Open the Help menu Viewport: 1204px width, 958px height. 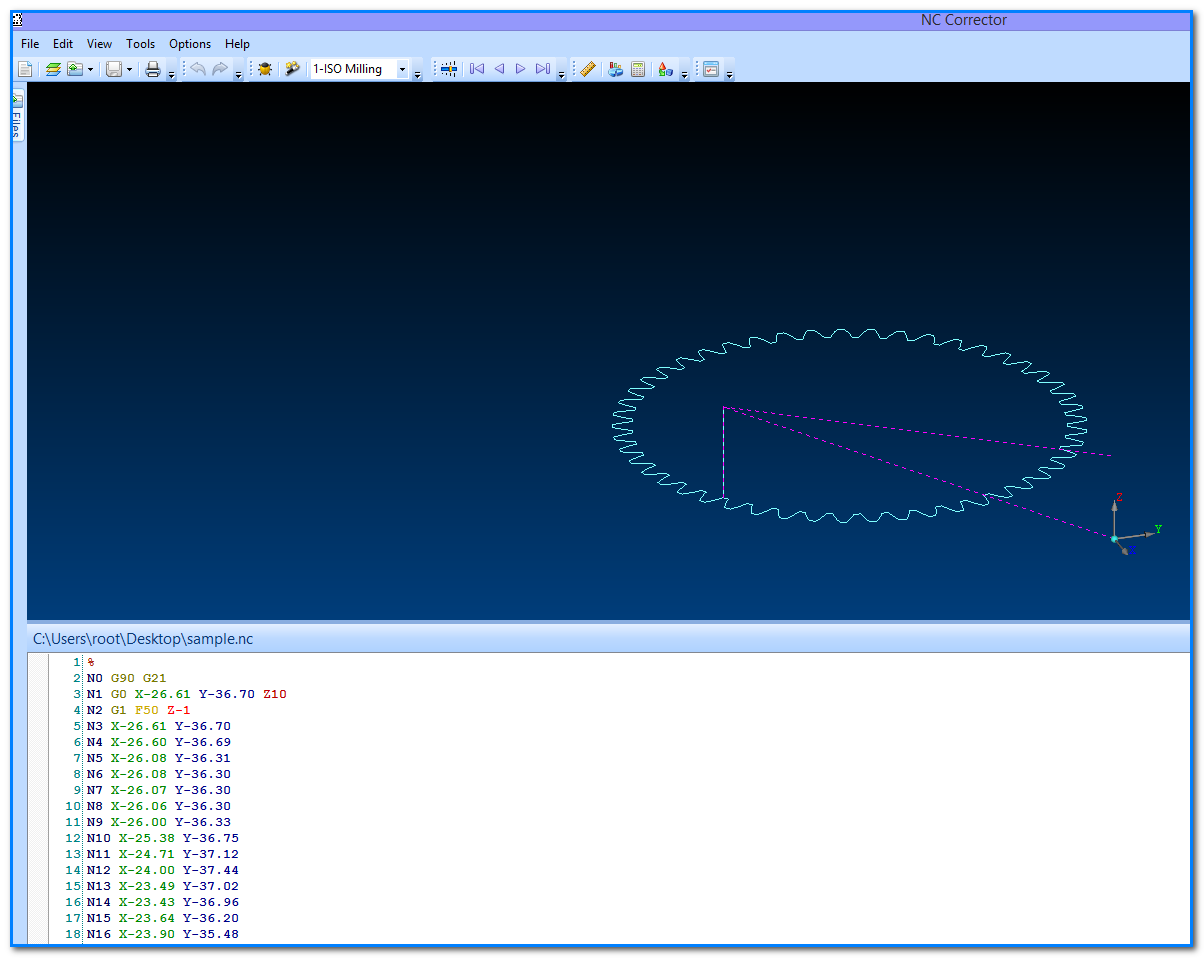tap(237, 44)
